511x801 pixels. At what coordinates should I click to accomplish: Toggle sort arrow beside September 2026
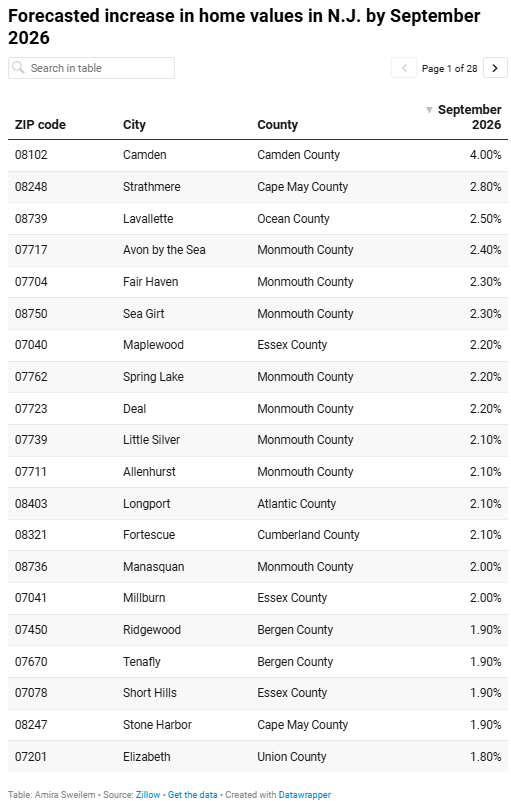[429, 109]
